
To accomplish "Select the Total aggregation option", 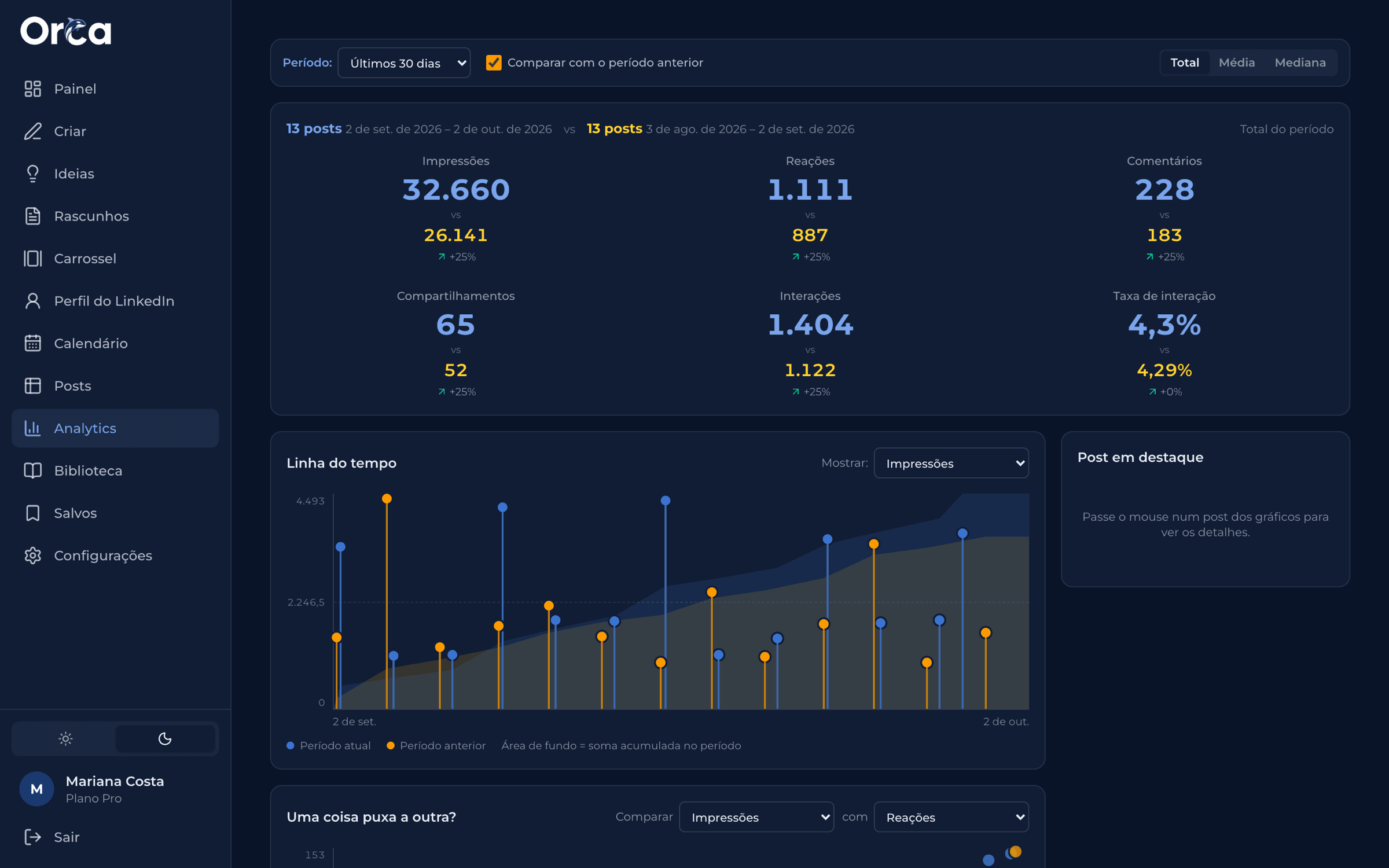I will pos(1185,62).
